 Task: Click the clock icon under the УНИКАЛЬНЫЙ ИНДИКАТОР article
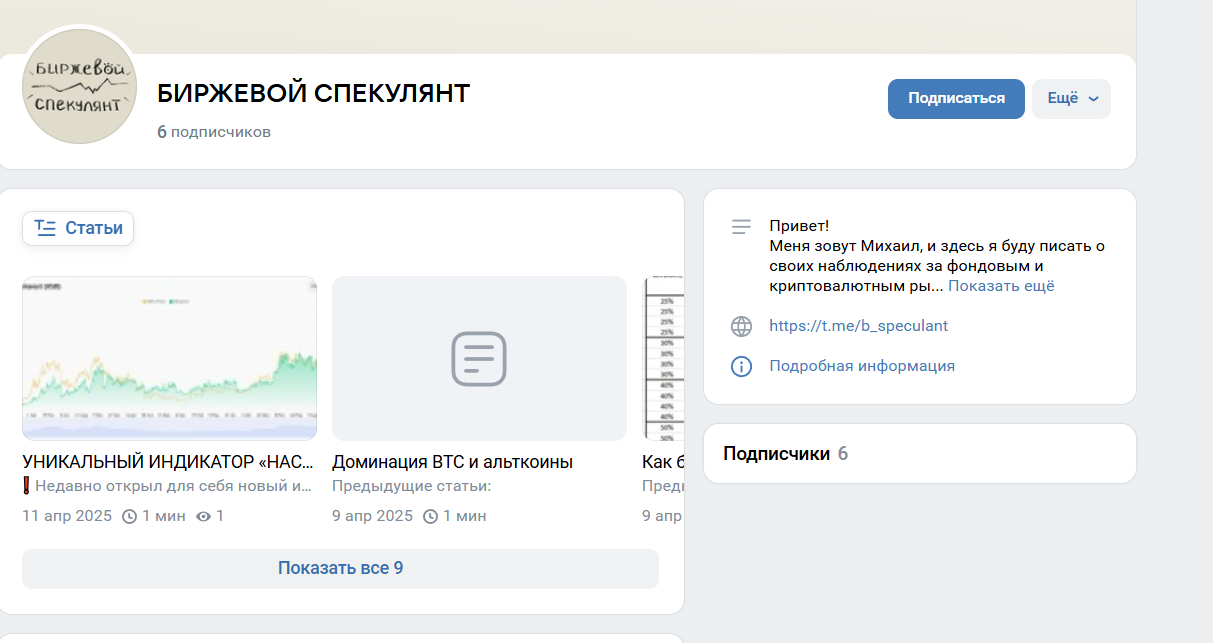coord(129,517)
